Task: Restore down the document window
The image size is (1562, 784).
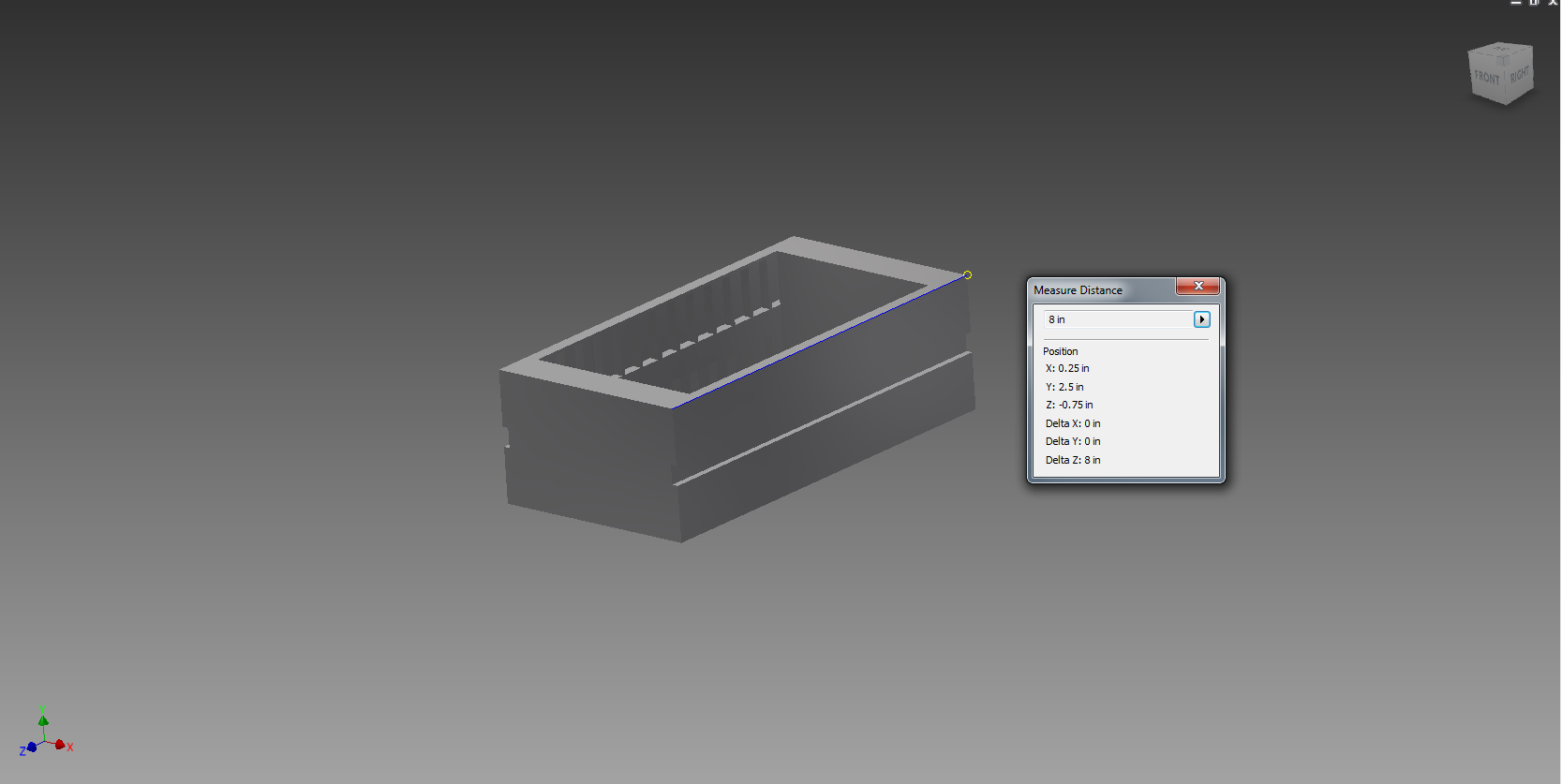Action: [x=1535, y=3]
